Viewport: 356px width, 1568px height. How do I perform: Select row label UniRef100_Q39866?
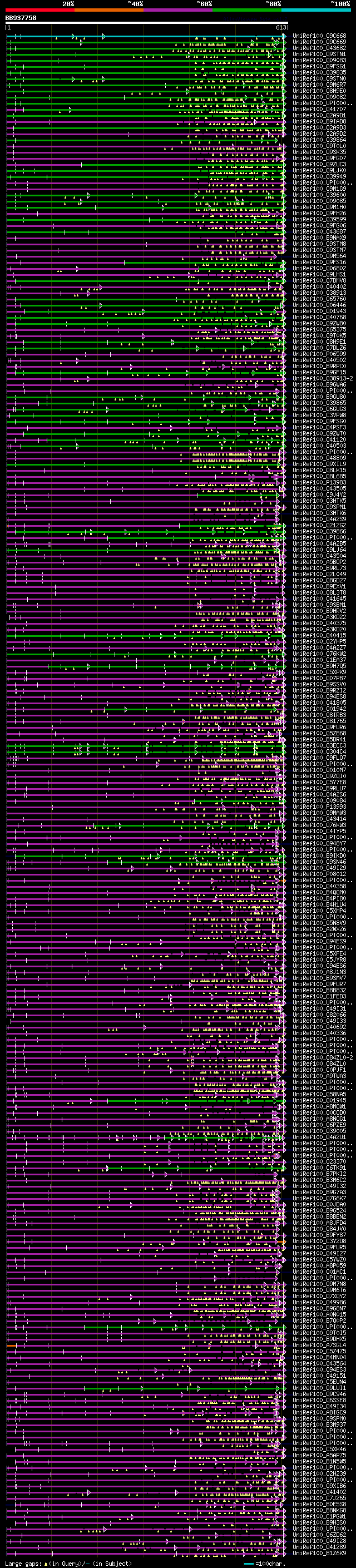[319, 531]
